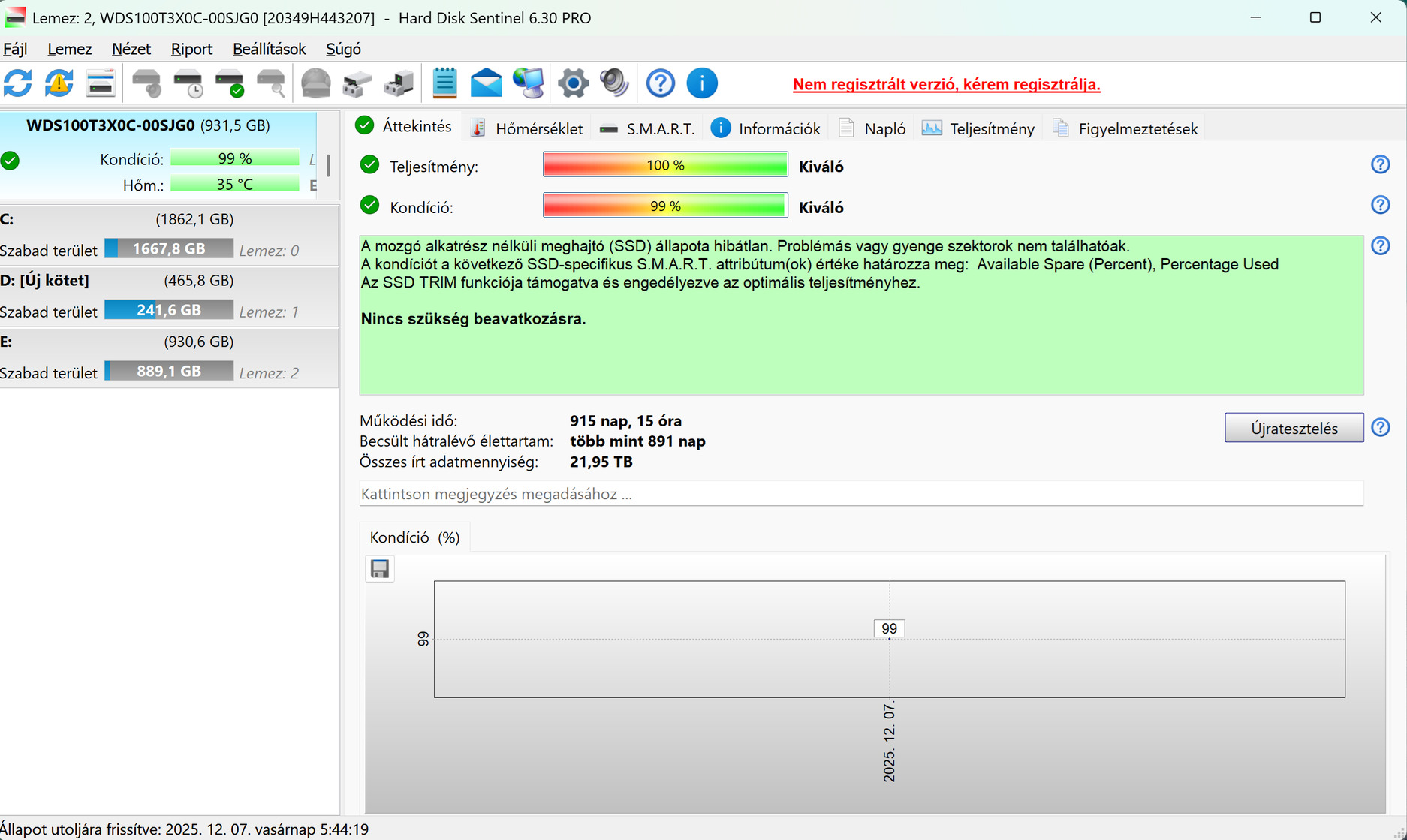Click the gray disk dome toolbar icon

(x=316, y=83)
